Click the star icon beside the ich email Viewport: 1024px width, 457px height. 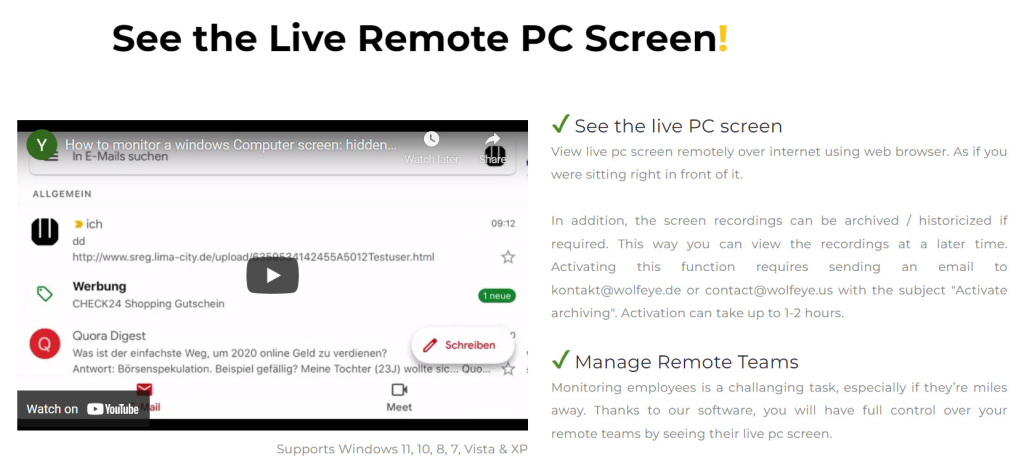(508, 257)
